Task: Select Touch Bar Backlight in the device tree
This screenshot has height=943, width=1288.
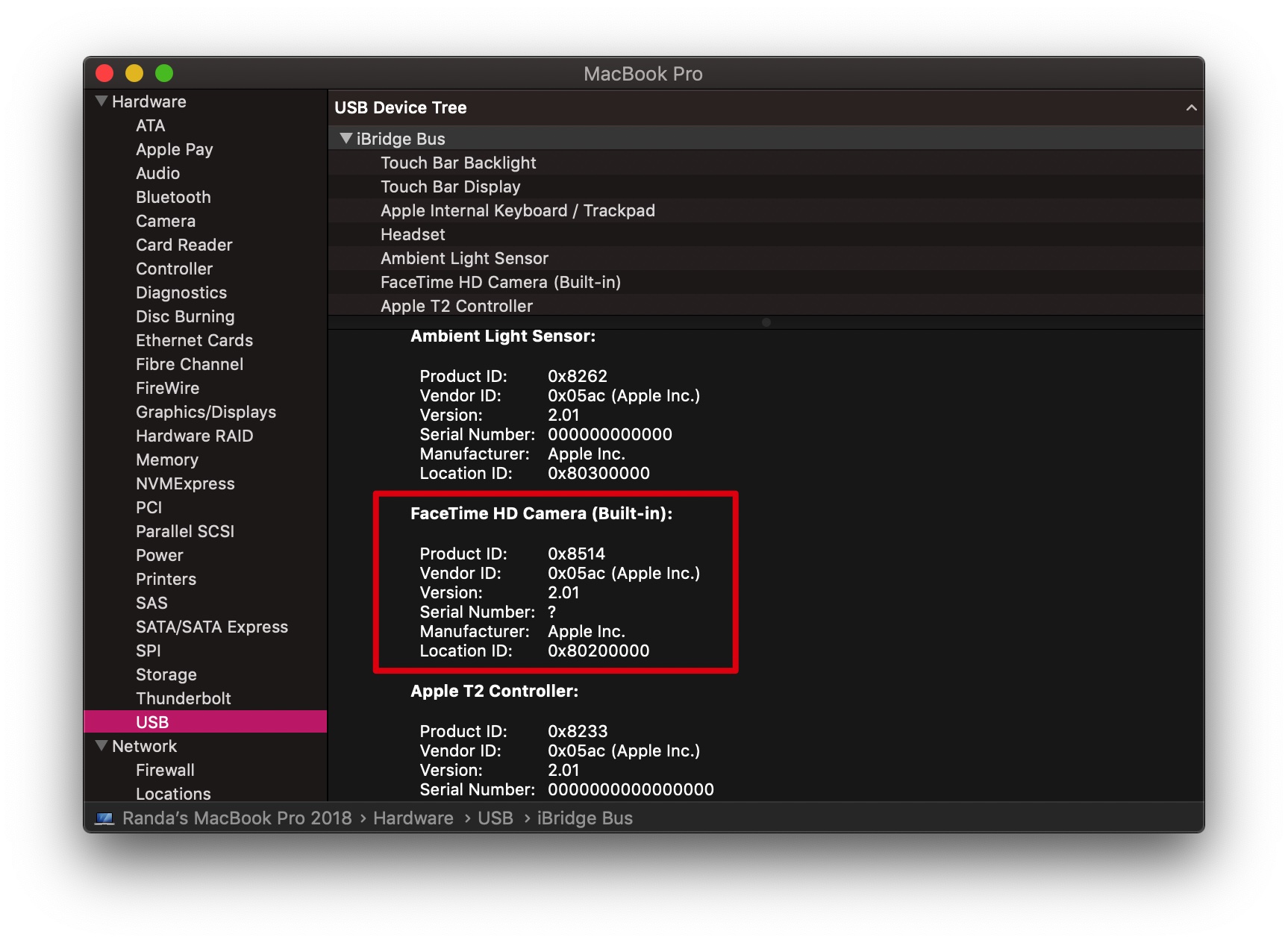Action: pyautogui.click(x=766, y=163)
